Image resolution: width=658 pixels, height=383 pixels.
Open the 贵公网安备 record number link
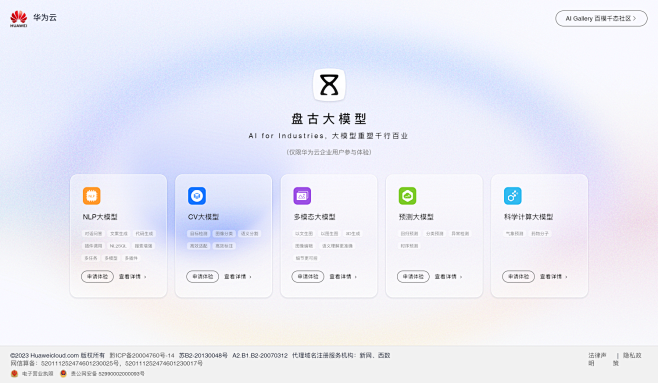107,373
